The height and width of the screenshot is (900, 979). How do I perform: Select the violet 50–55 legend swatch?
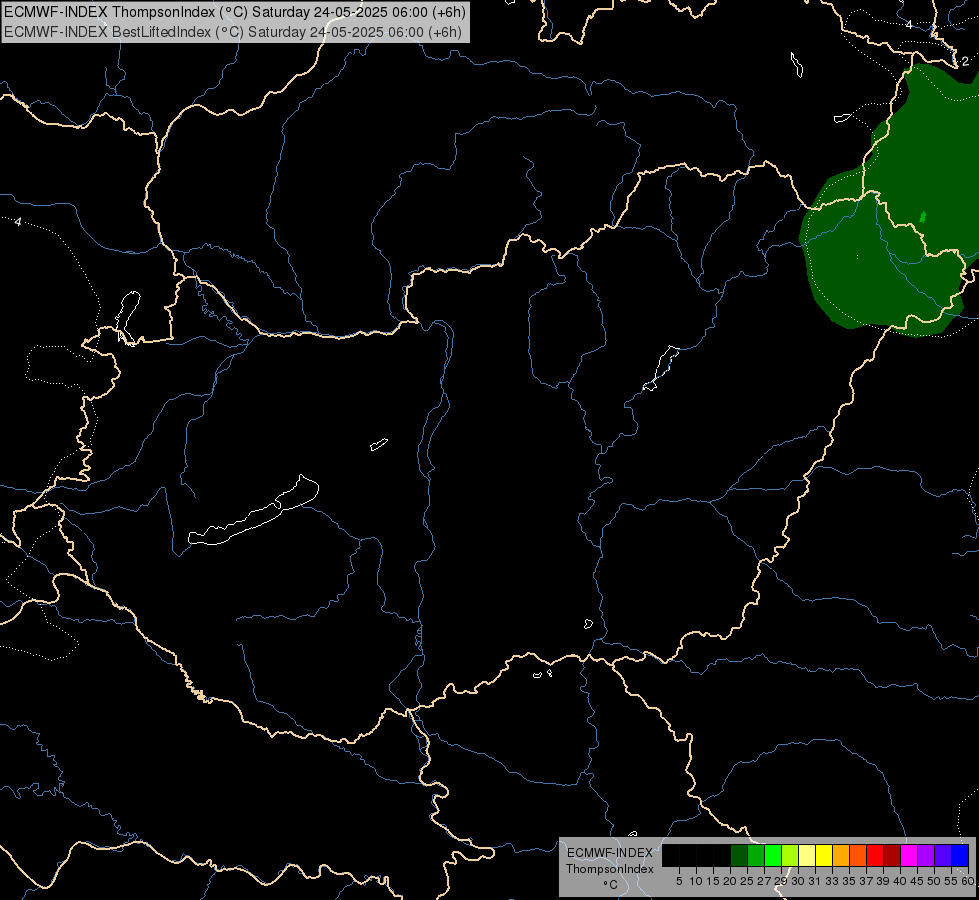[x=943, y=855]
